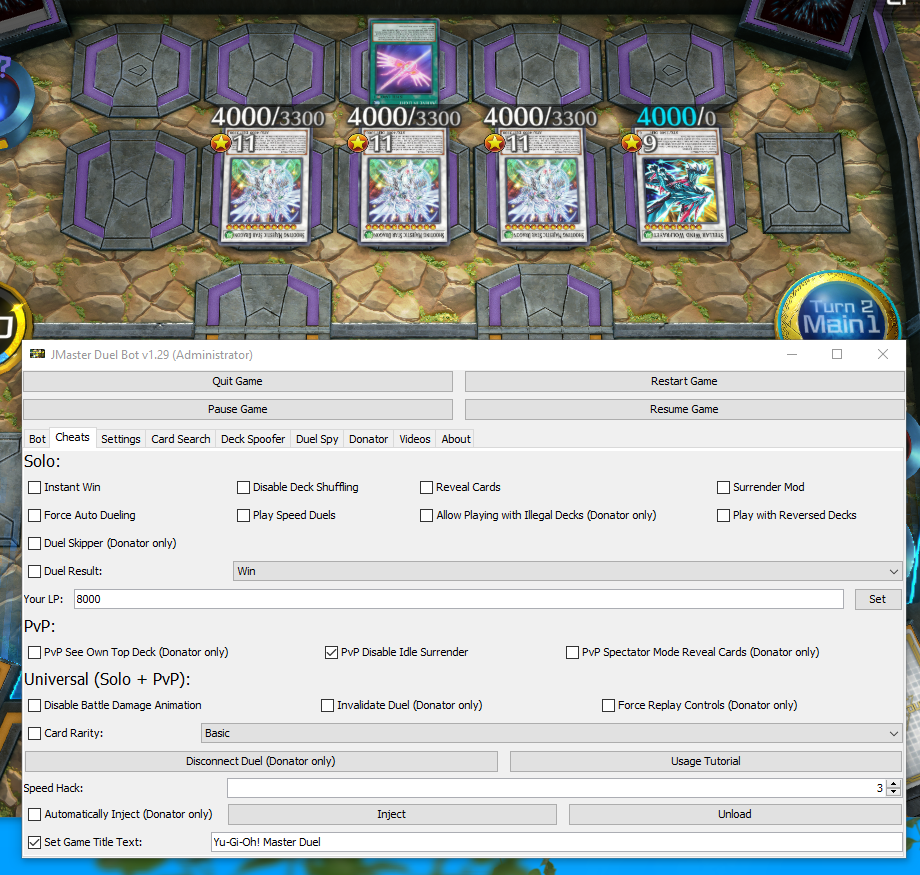Enable the Card Rarity checkbox

point(35,733)
